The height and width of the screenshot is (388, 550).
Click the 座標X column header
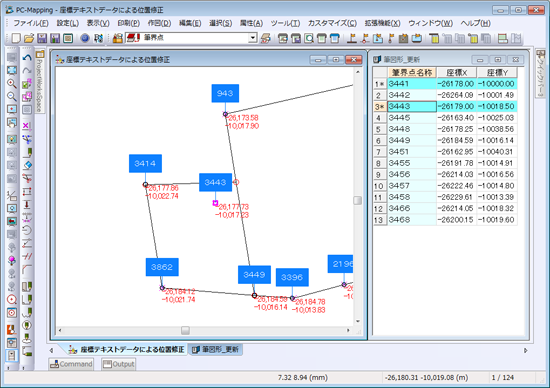click(457, 73)
